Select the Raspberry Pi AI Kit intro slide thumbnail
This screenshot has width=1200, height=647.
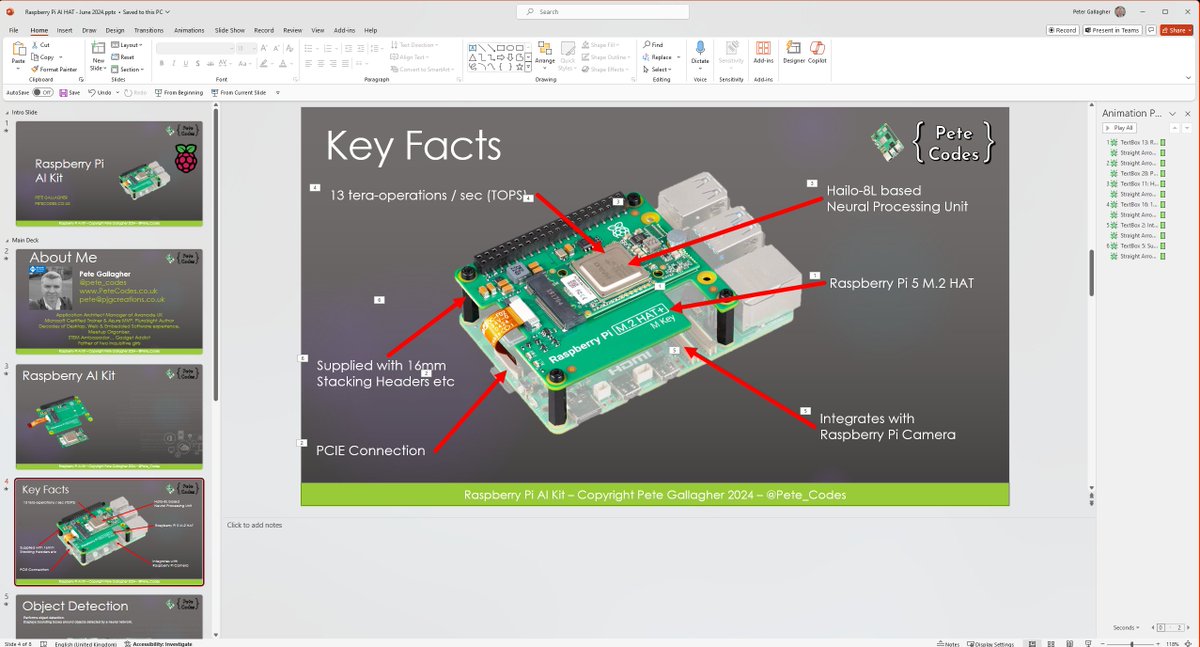point(109,174)
